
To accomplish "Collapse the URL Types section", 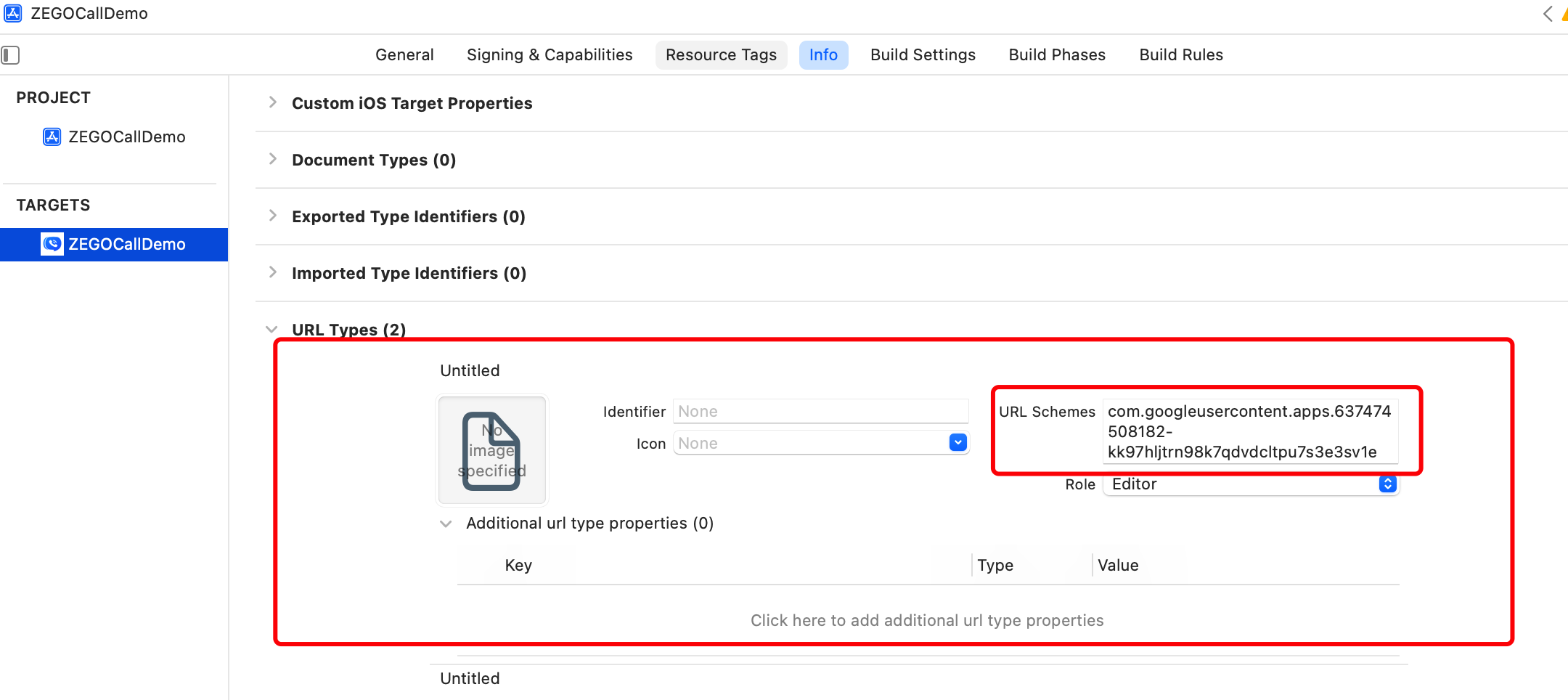I will coord(272,330).
